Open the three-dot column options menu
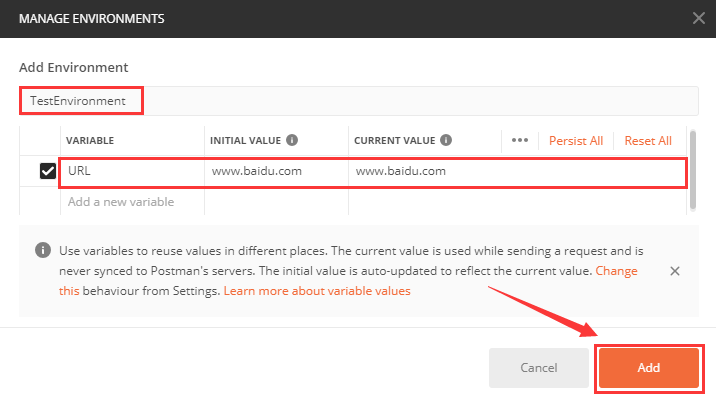The image size is (716, 406). coord(520,140)
